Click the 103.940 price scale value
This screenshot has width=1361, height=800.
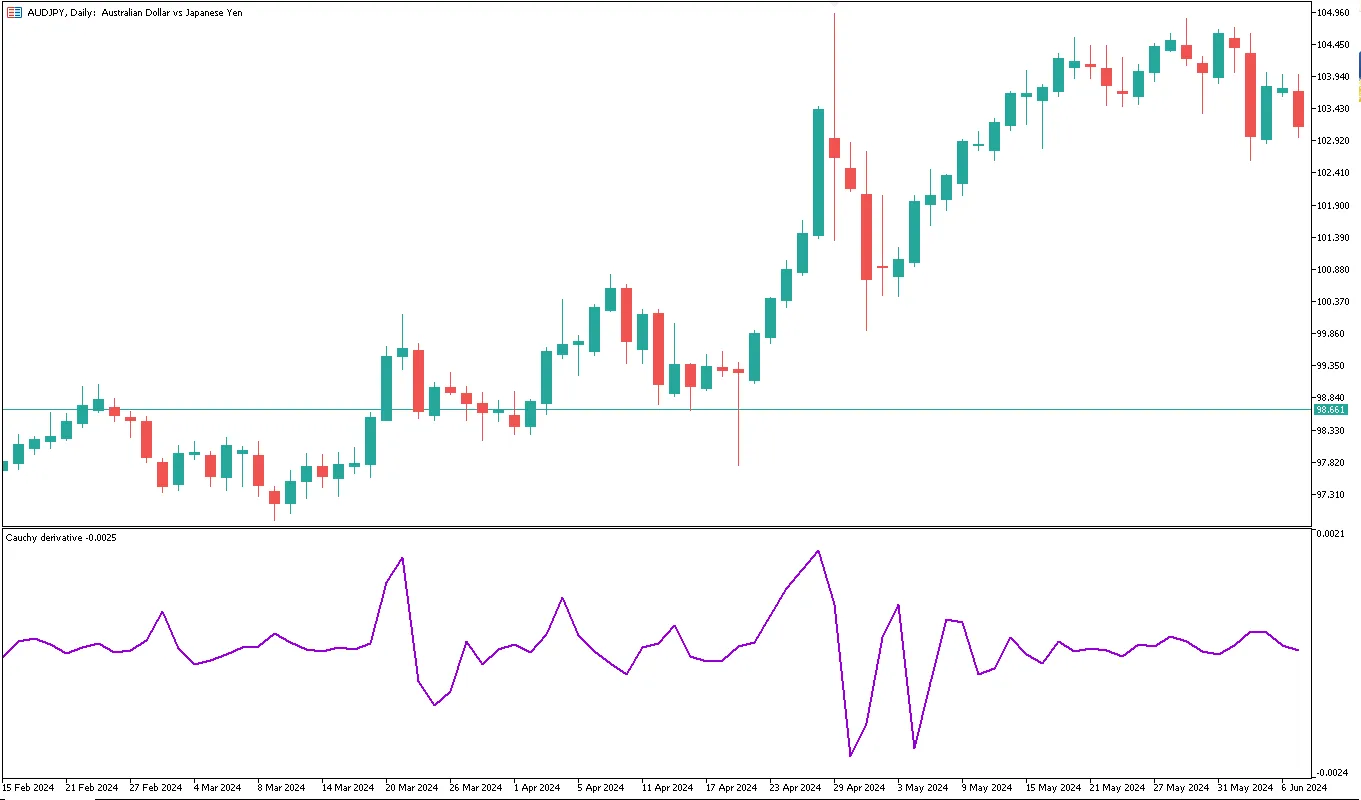click(x=1334, y=77)
